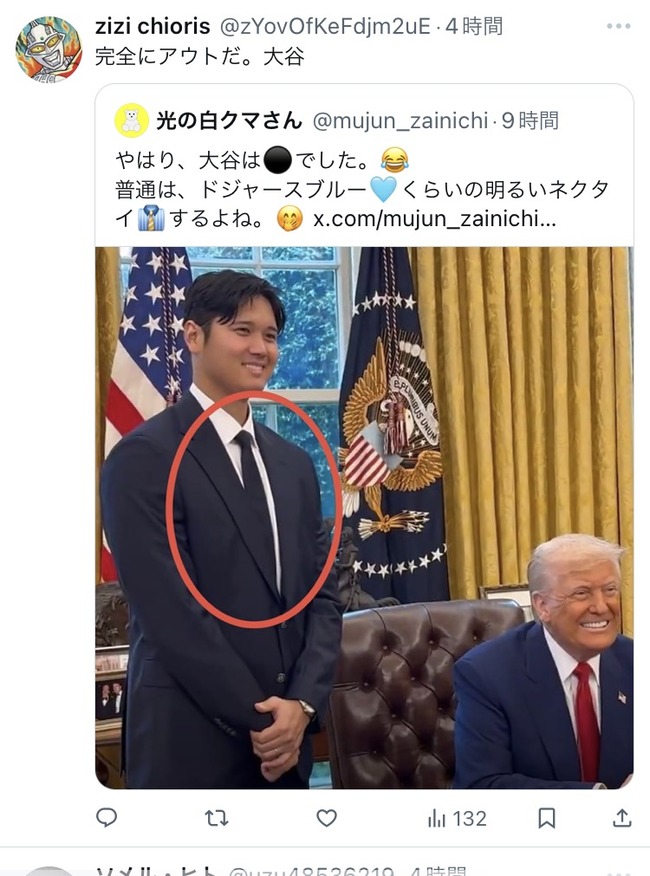
Task: Open the post text 完全にアウトだ。大谷
Action: 200,56
